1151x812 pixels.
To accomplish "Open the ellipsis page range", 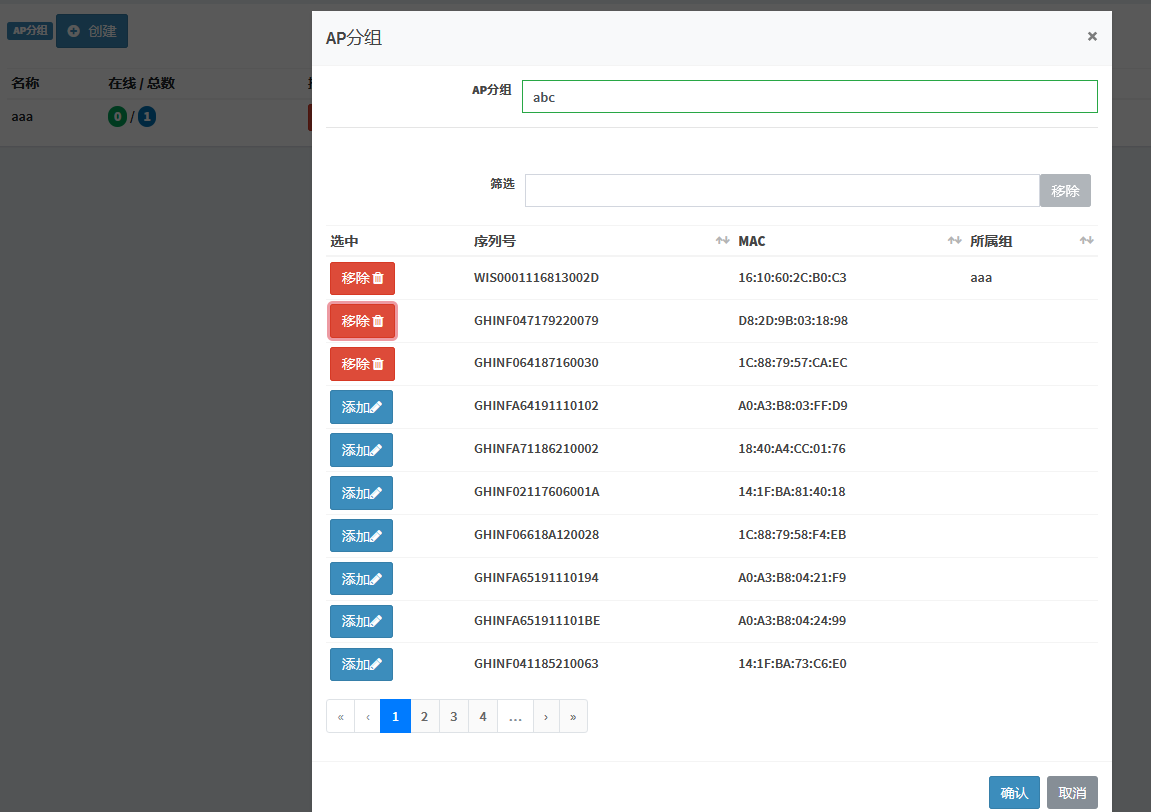I will pyautogui.click(x=515, y=716).
